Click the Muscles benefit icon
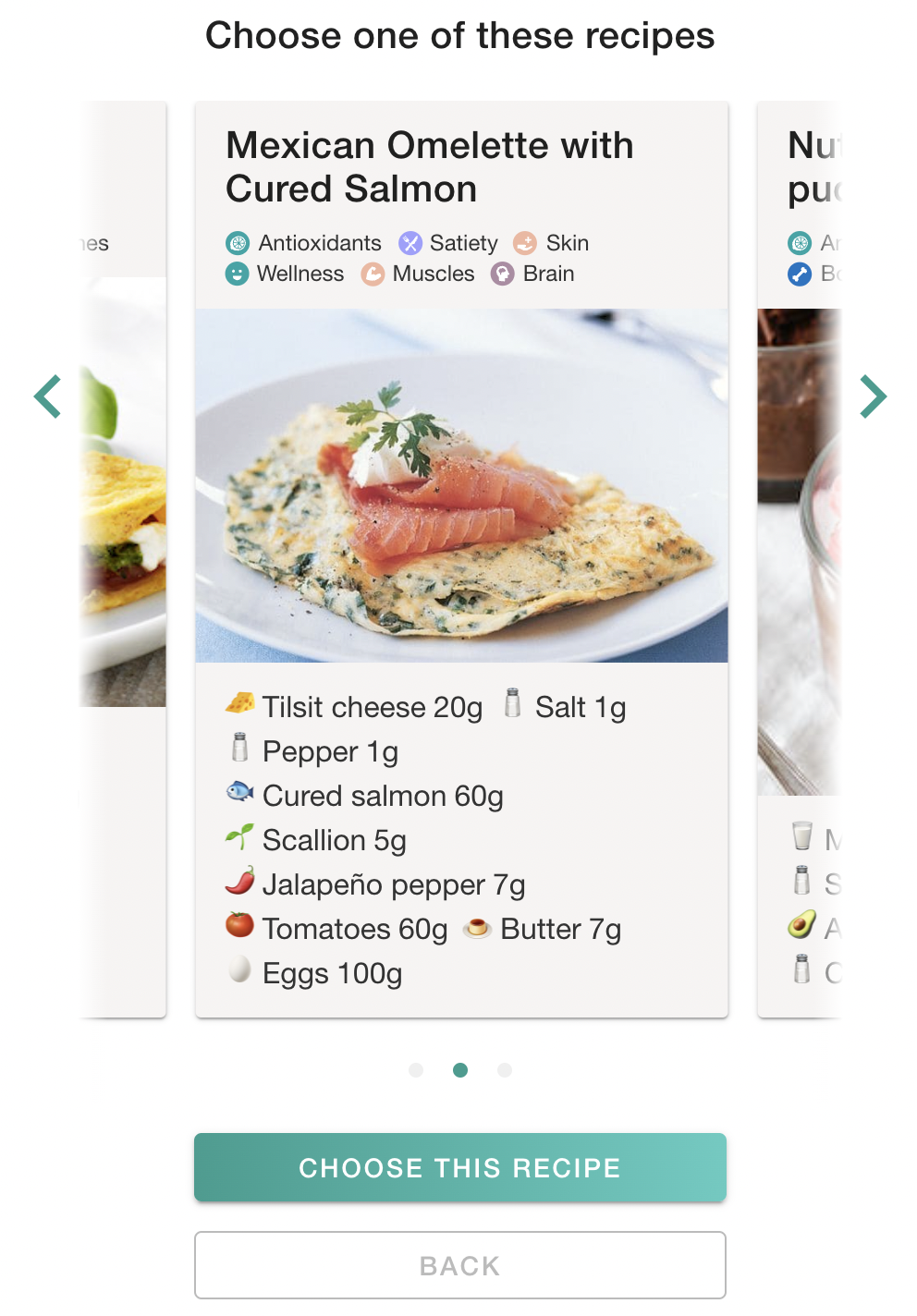 click(x=373, y=274)
